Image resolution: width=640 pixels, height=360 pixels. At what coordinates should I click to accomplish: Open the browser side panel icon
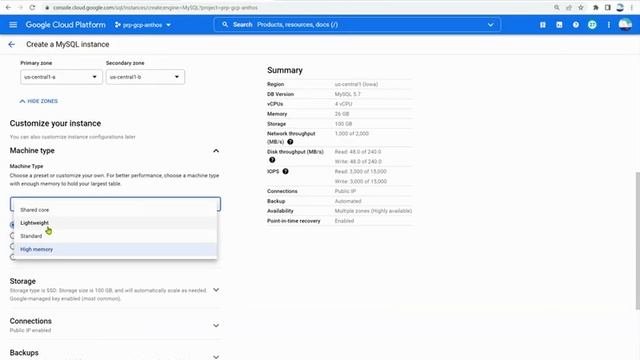tap(608, 7)
